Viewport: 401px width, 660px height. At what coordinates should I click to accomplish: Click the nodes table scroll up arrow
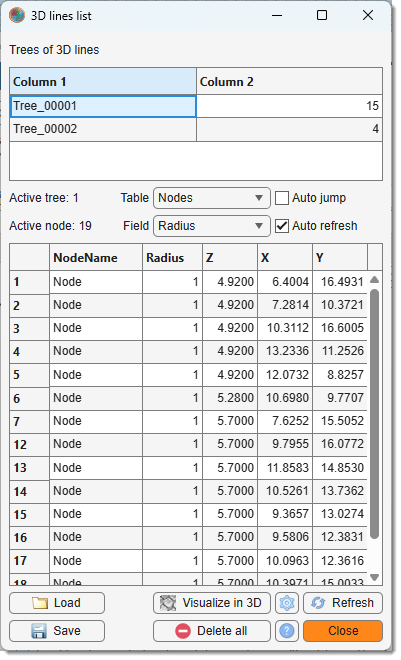[374, 279]
